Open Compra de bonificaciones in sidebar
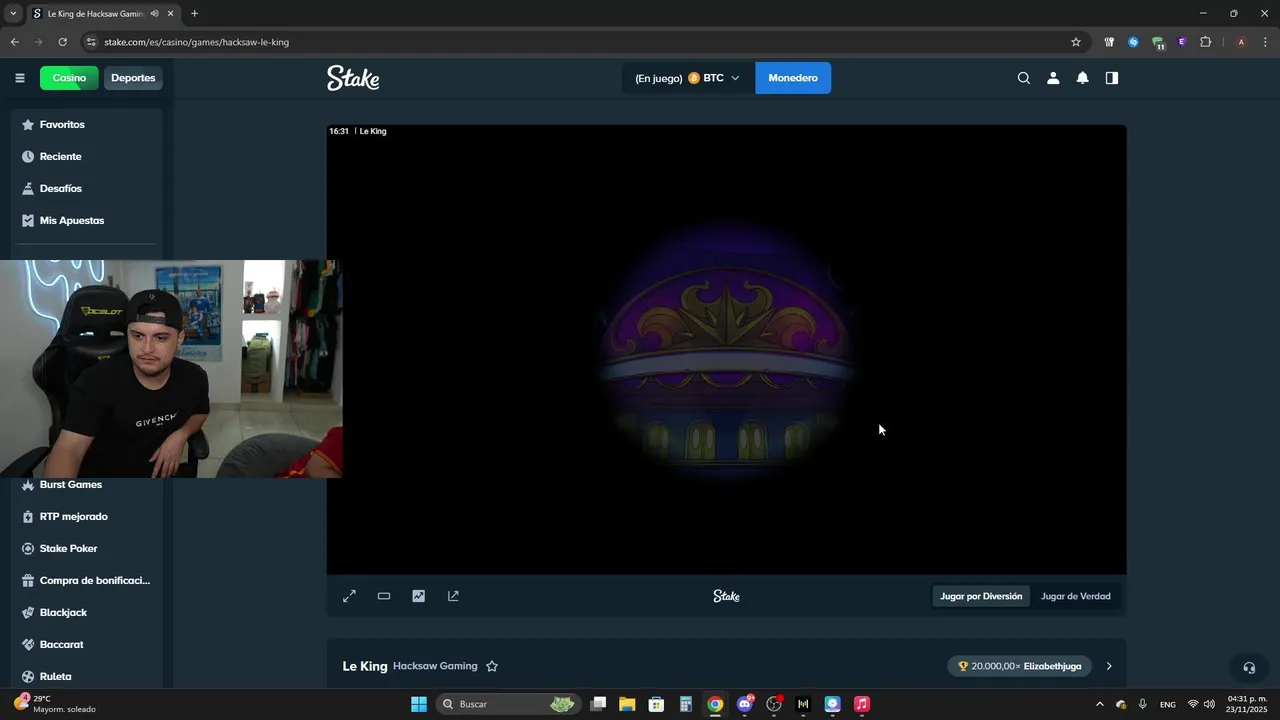 87,581
